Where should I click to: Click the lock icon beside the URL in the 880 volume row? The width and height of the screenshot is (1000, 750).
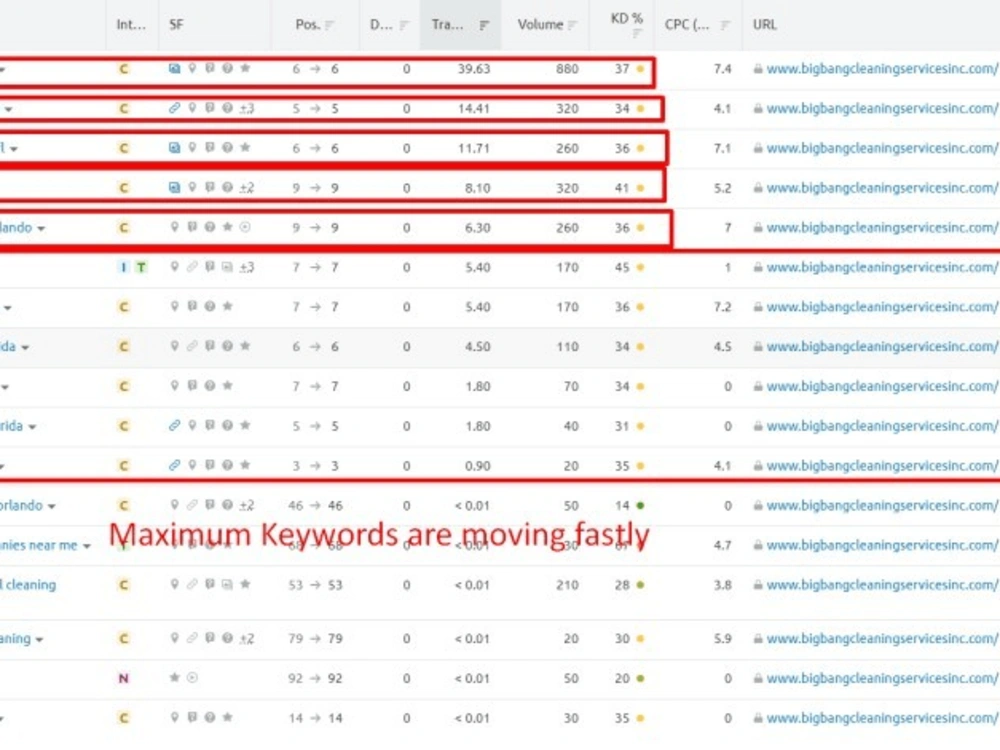tap(758, 68)
